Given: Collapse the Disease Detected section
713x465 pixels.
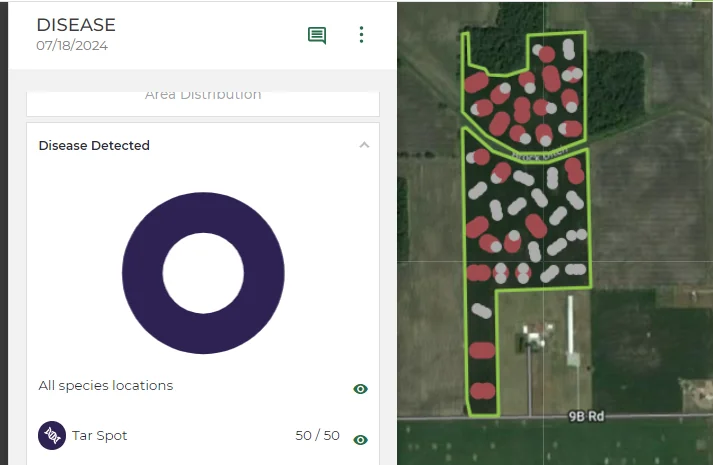Looking at the screenshot, I should pyautogui.click(x=364, y=145).
